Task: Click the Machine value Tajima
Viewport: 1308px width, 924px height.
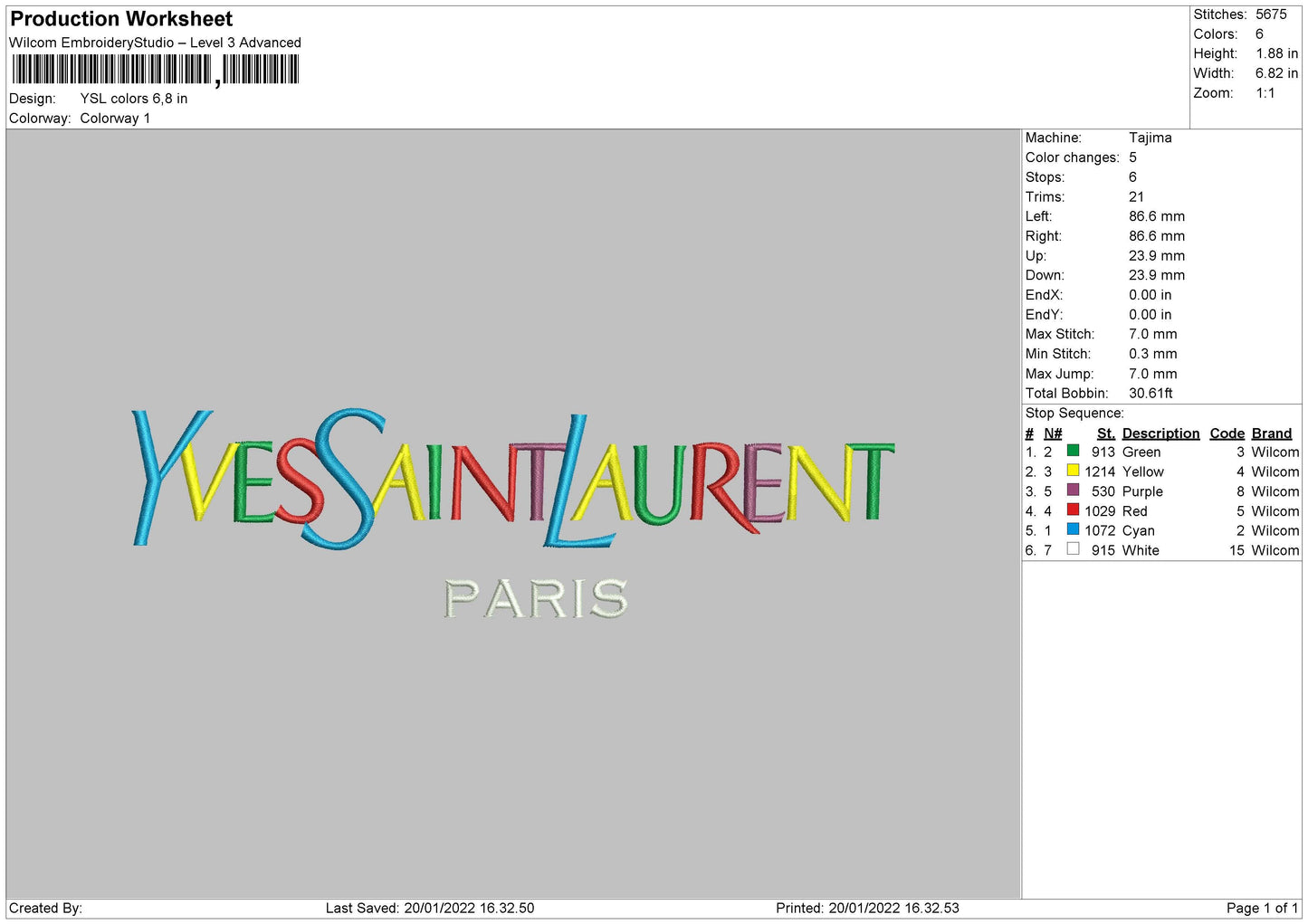Action: pos(1150,138)
